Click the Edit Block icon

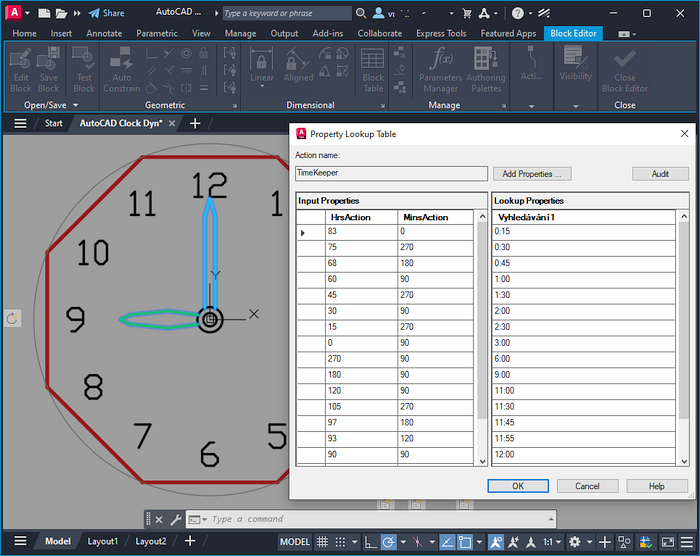(21, 70)
